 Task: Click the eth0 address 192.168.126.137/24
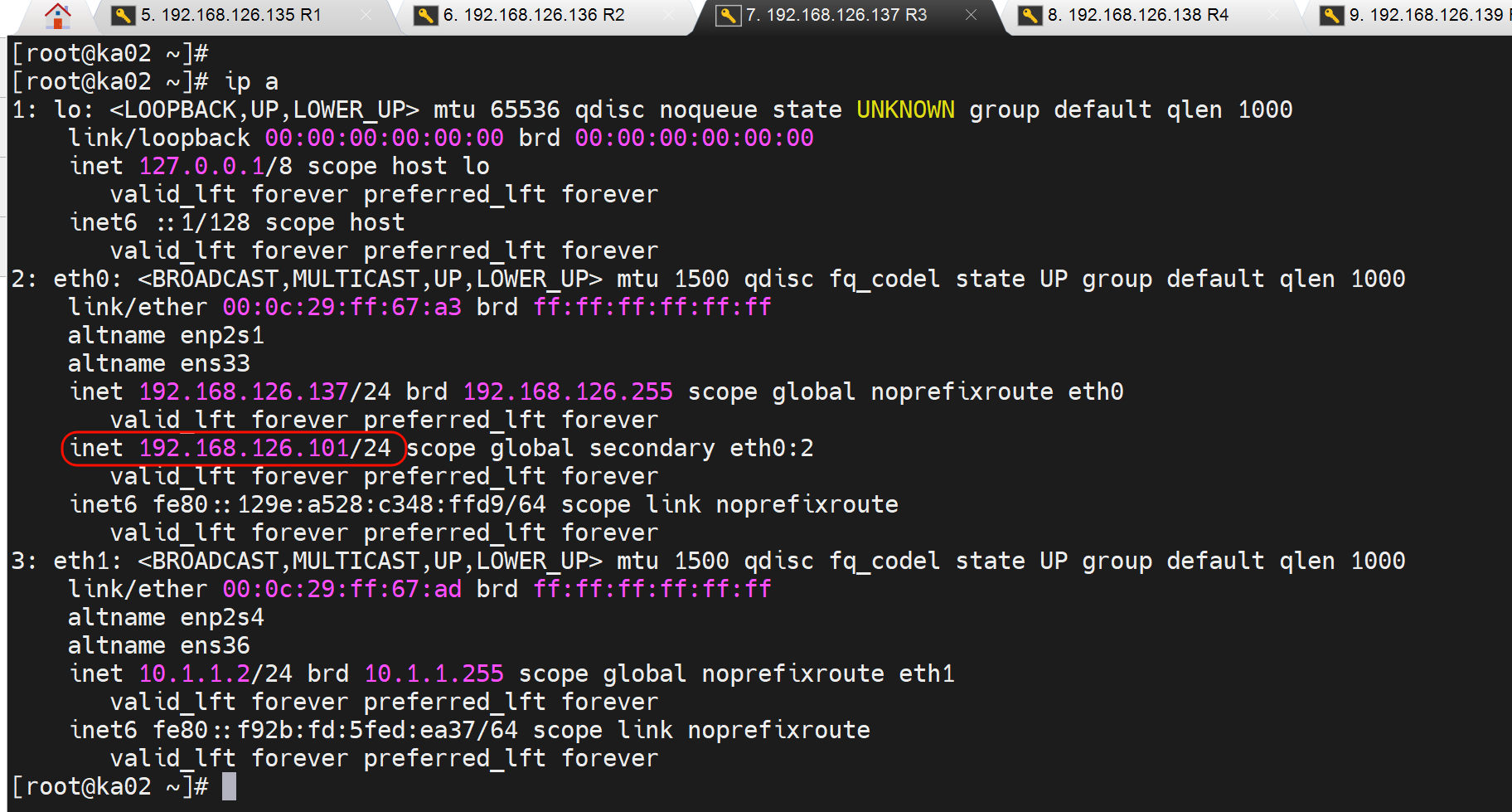click(264, 391)
